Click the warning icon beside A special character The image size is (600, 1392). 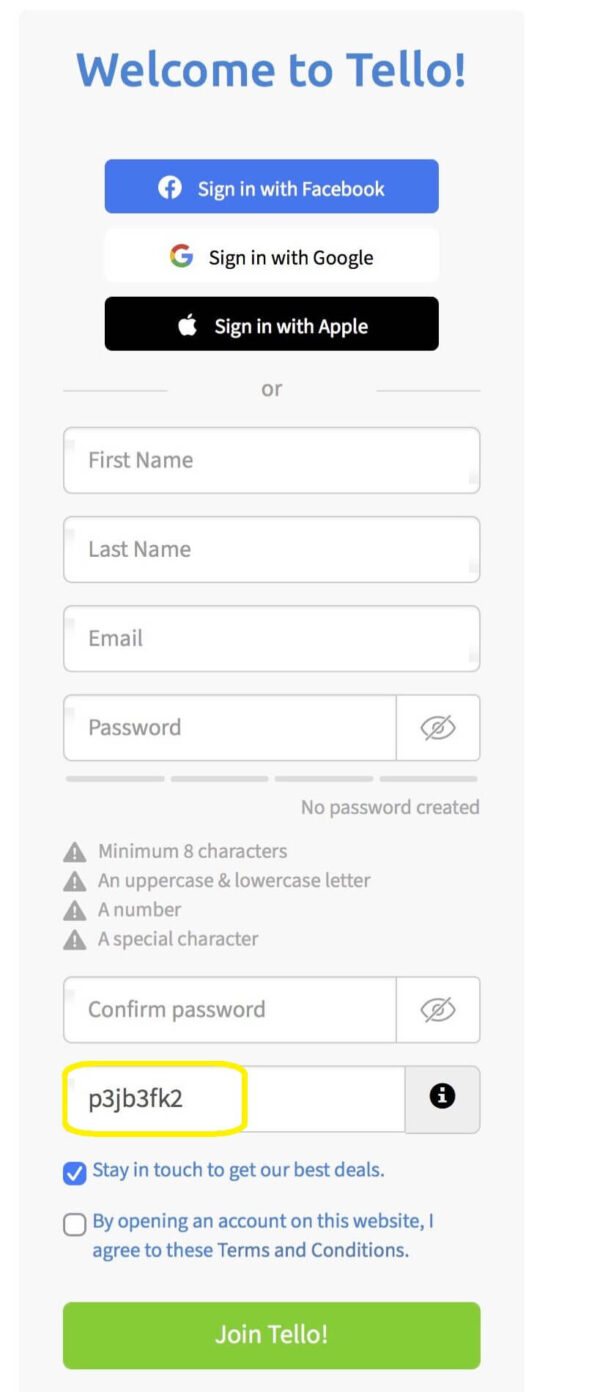(x=73, y=938)
